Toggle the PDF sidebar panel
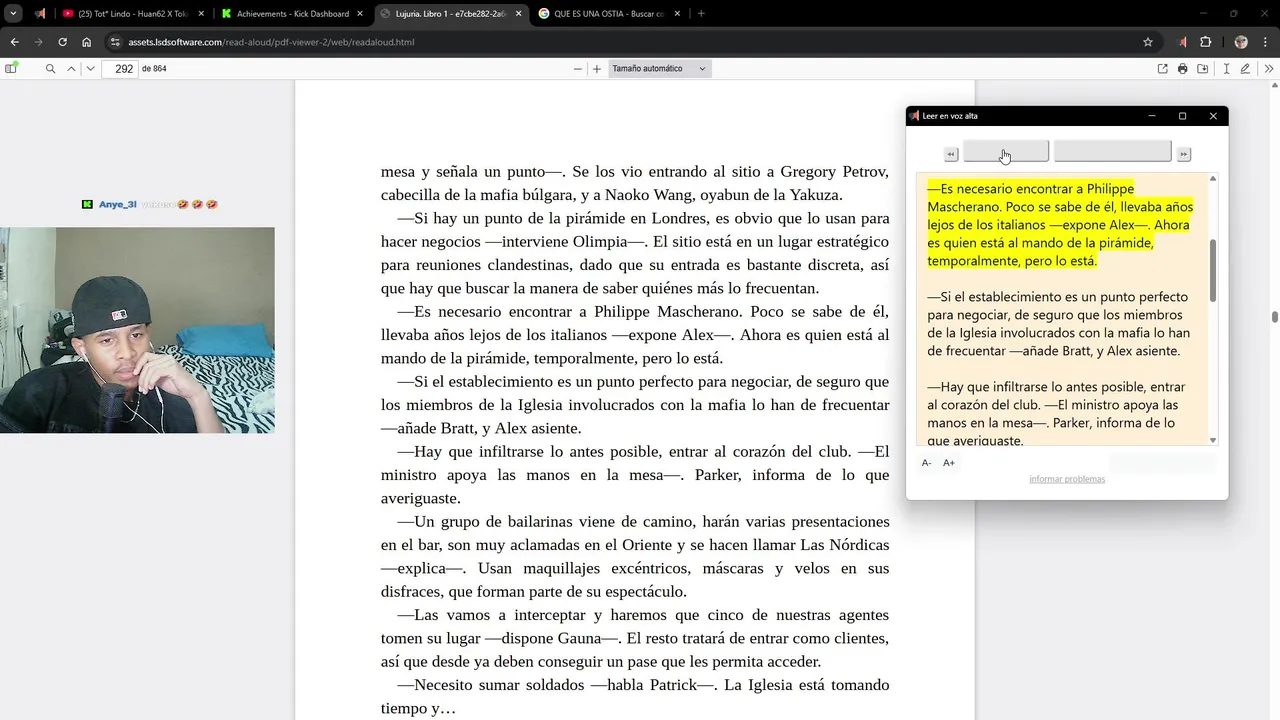The height and width of the screenshot is (720, 1280). coord(11,69)
